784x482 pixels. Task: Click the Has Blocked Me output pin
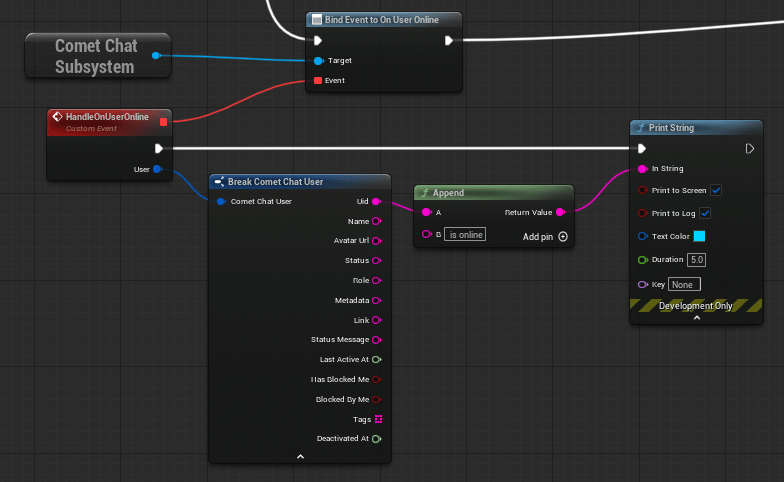pos(376,380)
